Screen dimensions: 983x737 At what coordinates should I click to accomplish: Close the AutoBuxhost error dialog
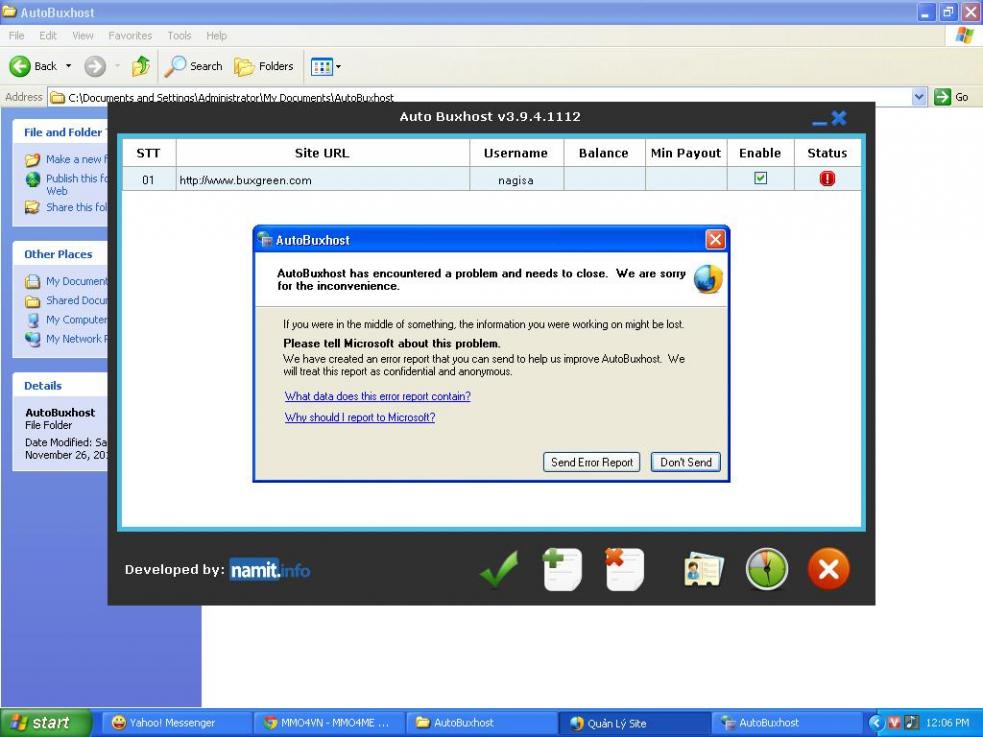[715, 239]
